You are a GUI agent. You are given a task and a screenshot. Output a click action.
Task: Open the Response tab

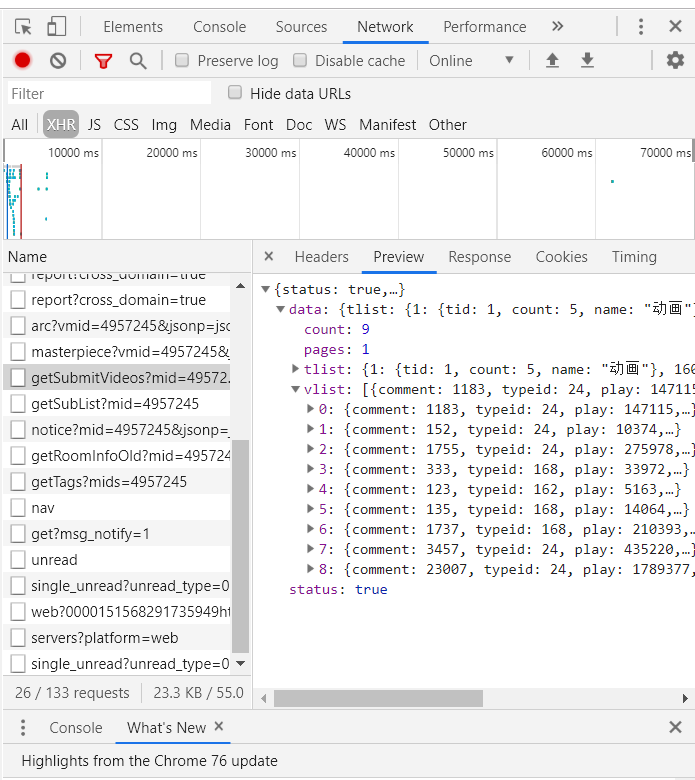[480, 257]
